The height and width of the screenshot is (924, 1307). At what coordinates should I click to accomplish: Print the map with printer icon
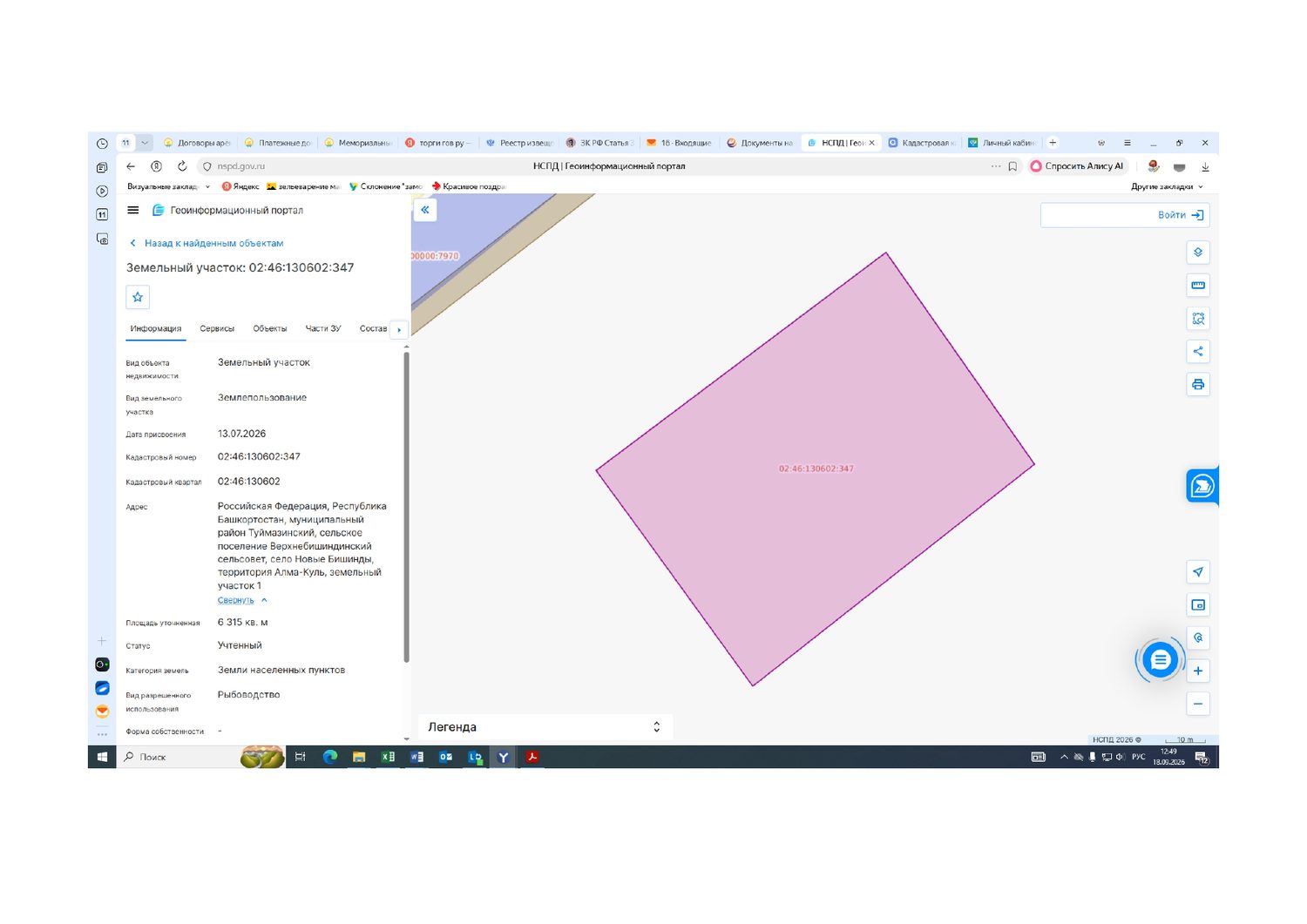point(1198,385)
